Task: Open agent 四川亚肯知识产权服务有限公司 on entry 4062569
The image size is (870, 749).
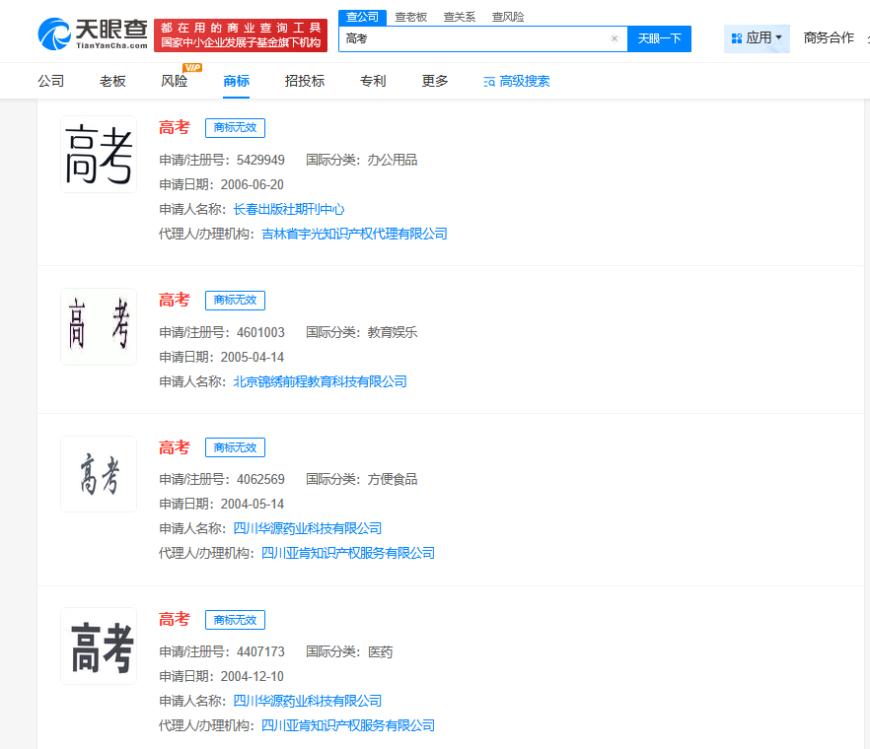Action: (348, 553)
